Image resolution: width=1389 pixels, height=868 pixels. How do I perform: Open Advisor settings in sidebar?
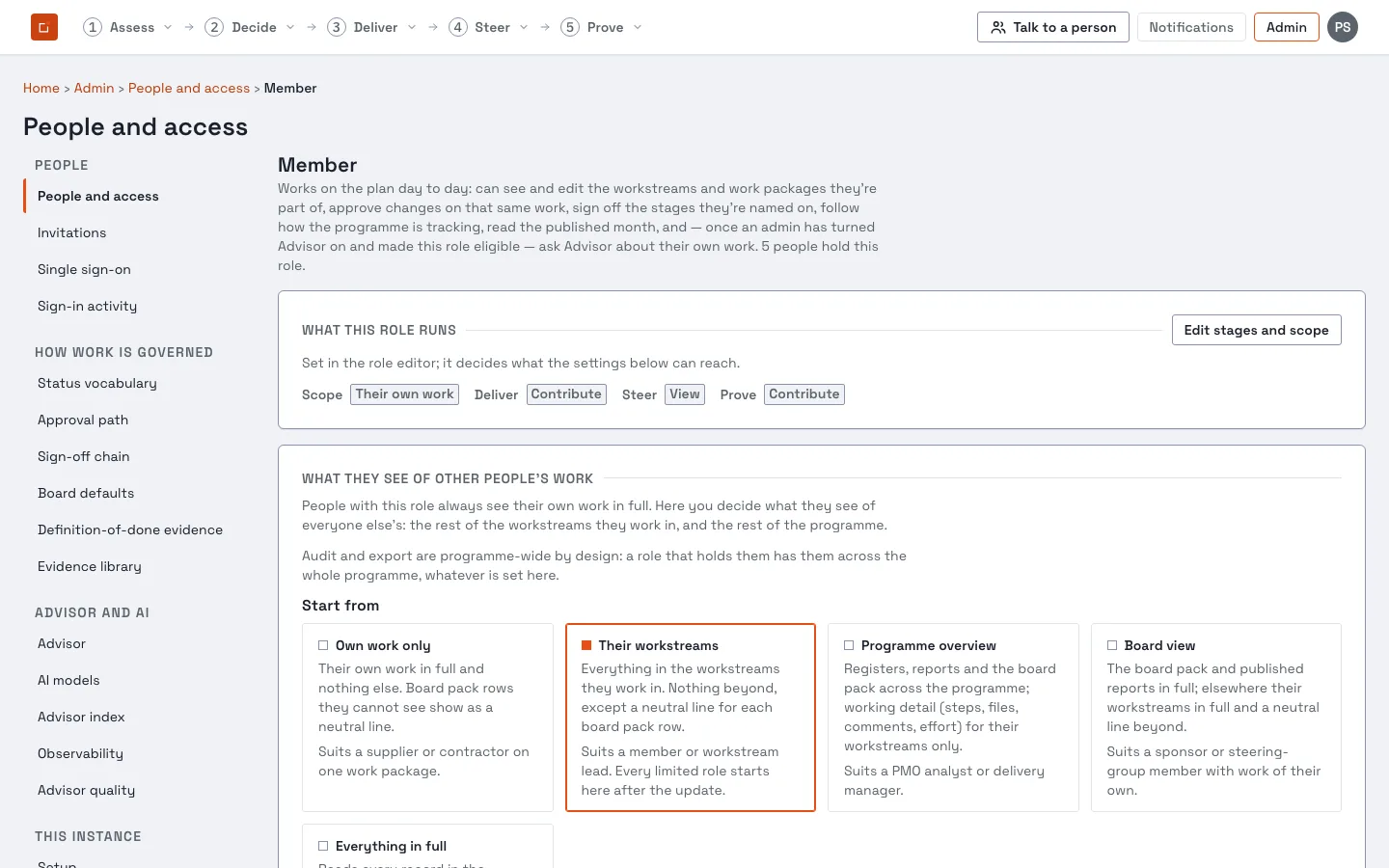coord(62,643)
